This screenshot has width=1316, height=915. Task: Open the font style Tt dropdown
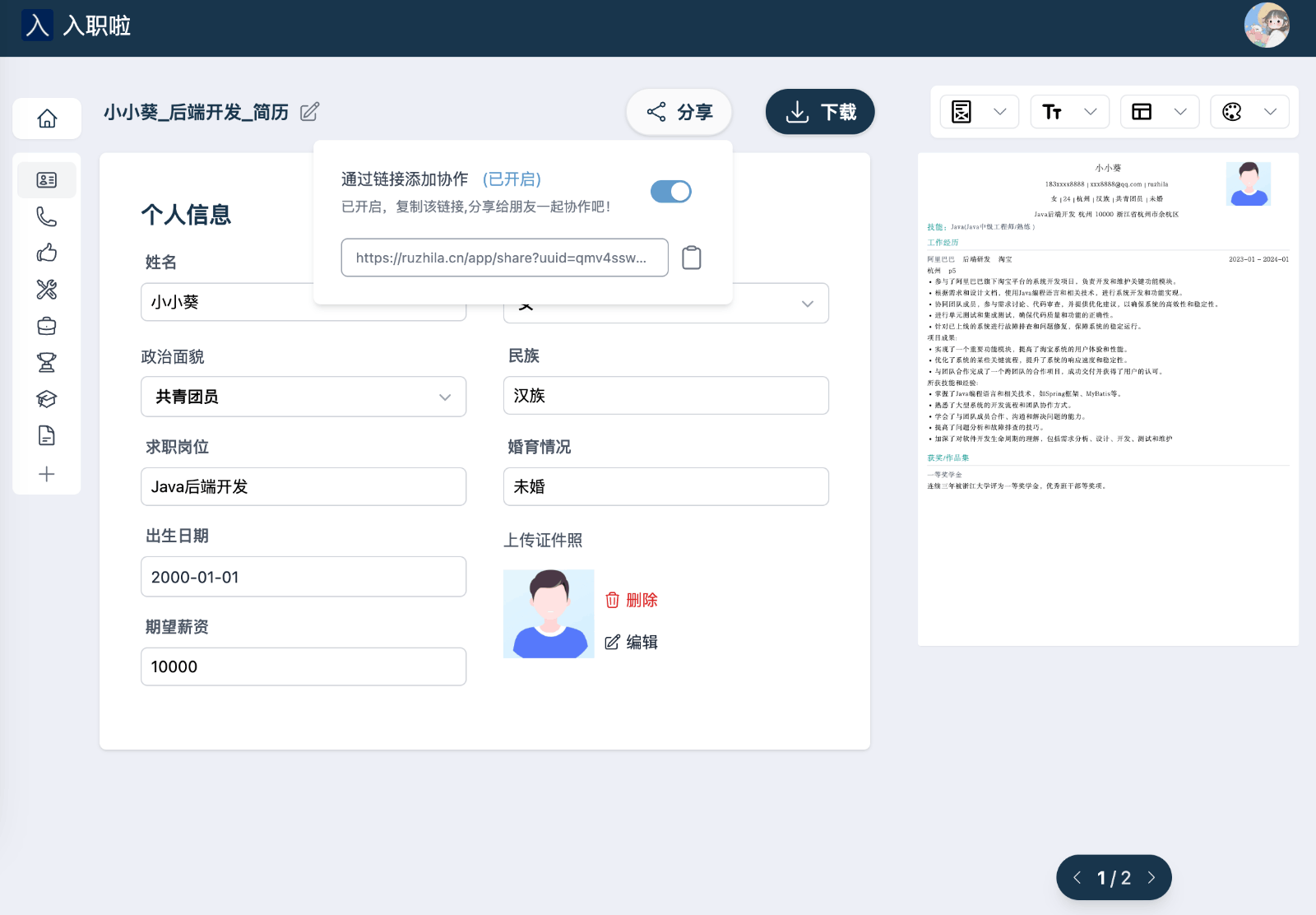coord(1069,111)
